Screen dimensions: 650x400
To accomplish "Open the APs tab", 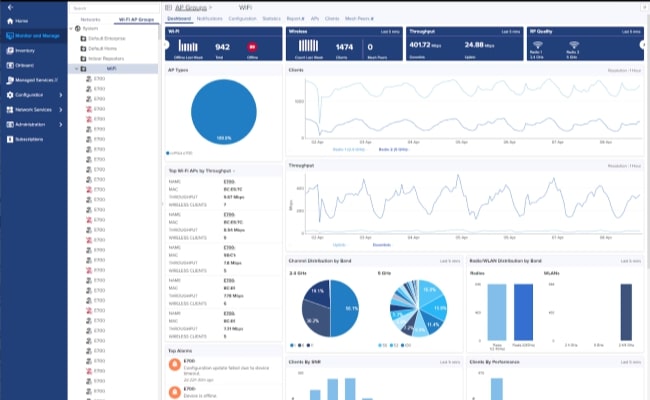I will coord(315,19).
